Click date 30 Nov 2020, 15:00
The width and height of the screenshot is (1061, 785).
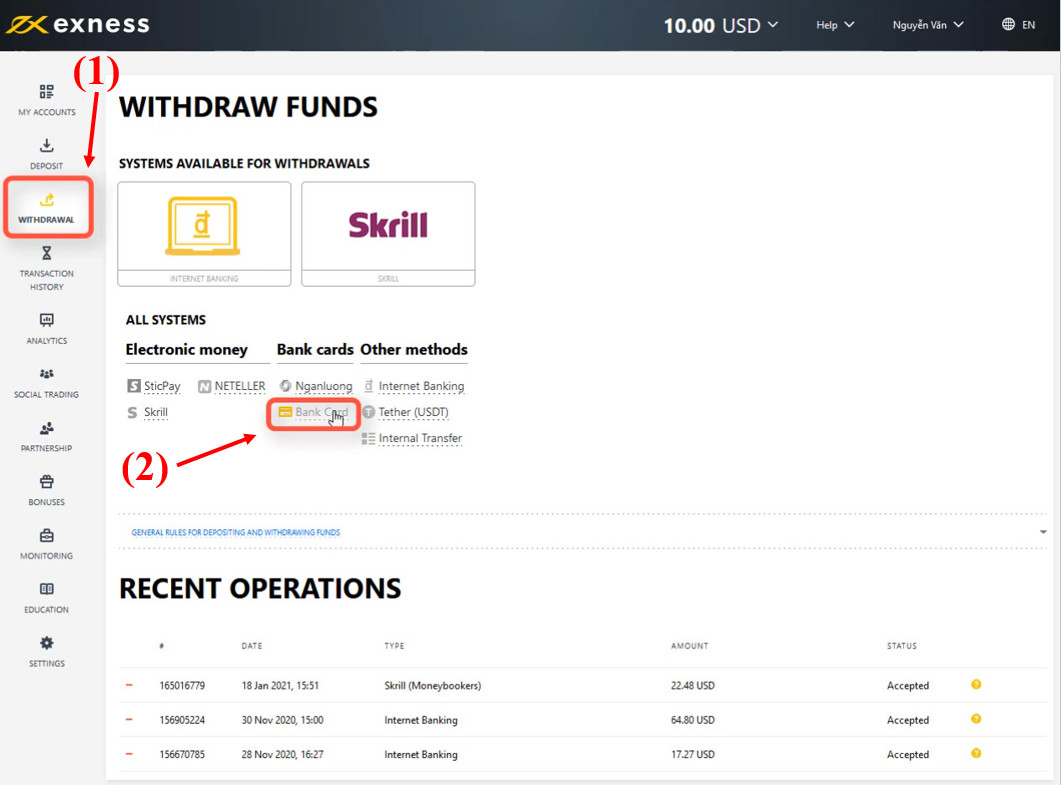(x=283, y=720)
